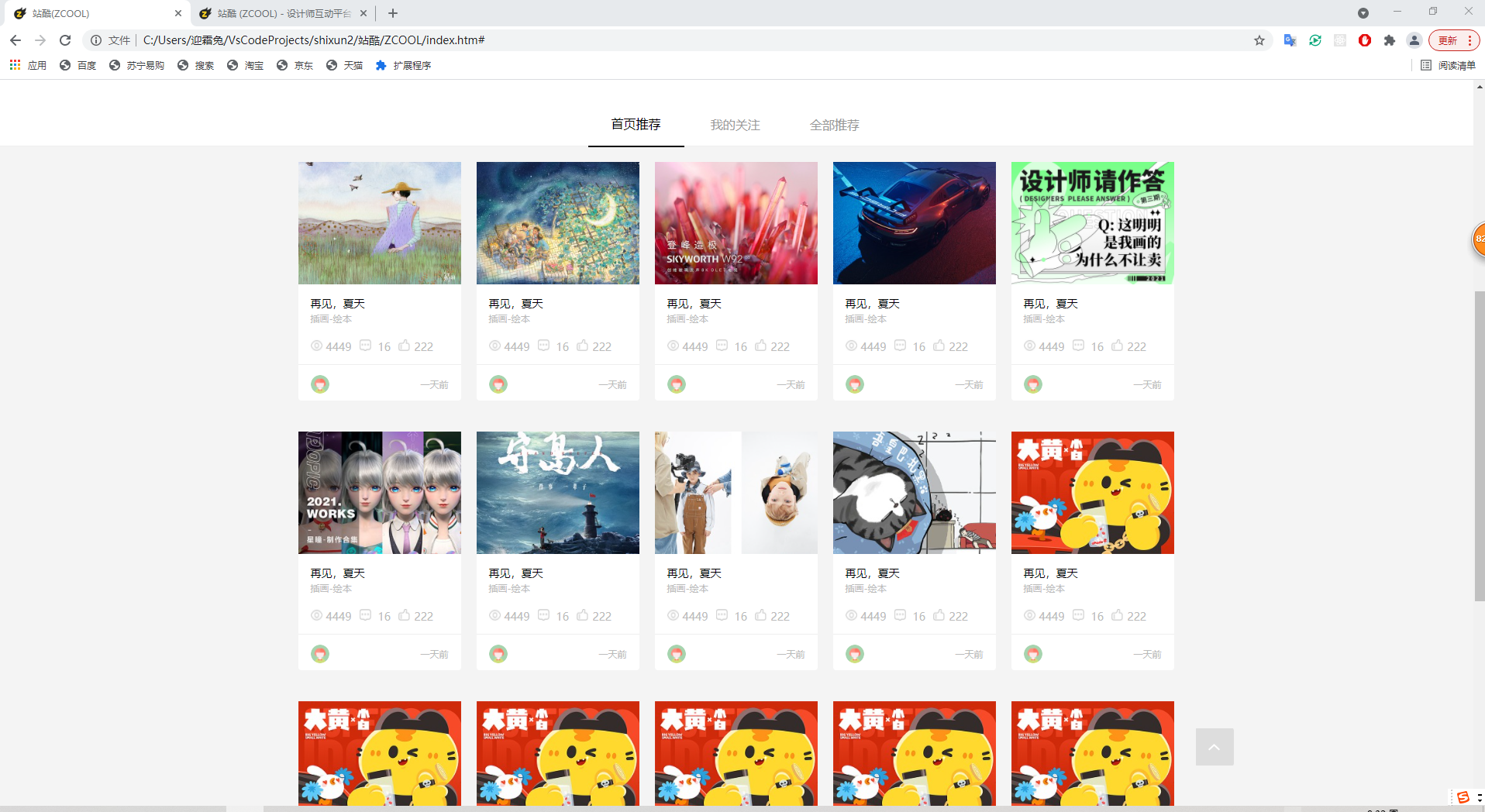Open the 扩展程序 bookmark

point(403,65)
